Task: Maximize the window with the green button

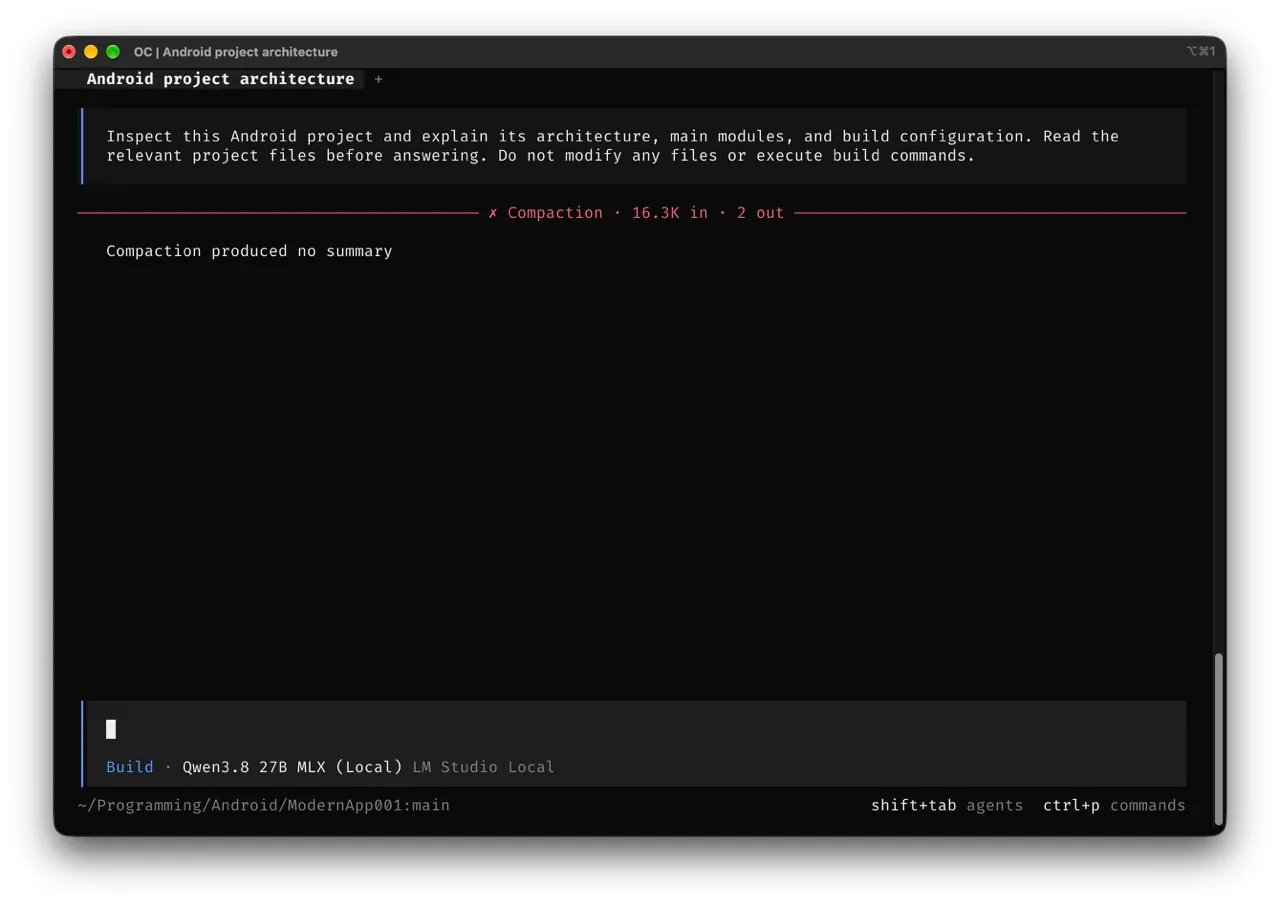Action: click(x=113, y=52)
